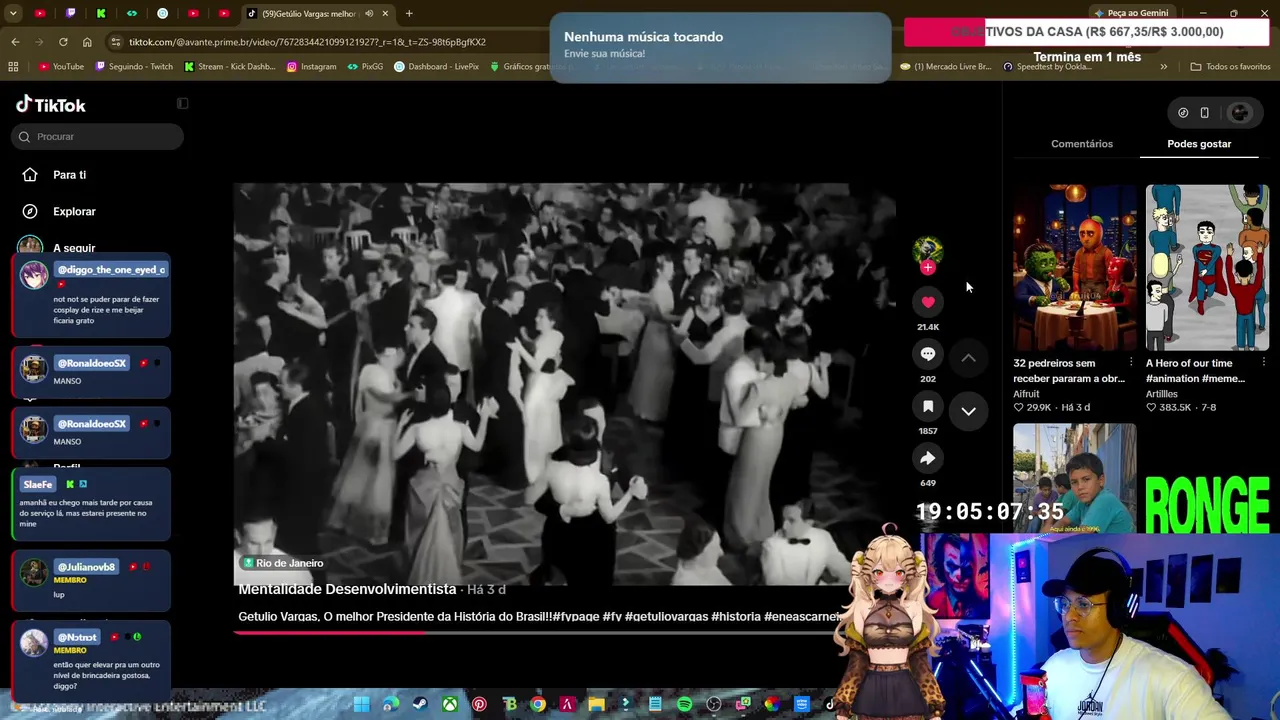Viewport: 1280px width, 720px height.
Task: Open the TikTok coins icon at top right
Action: click(x=1183, y=113)
